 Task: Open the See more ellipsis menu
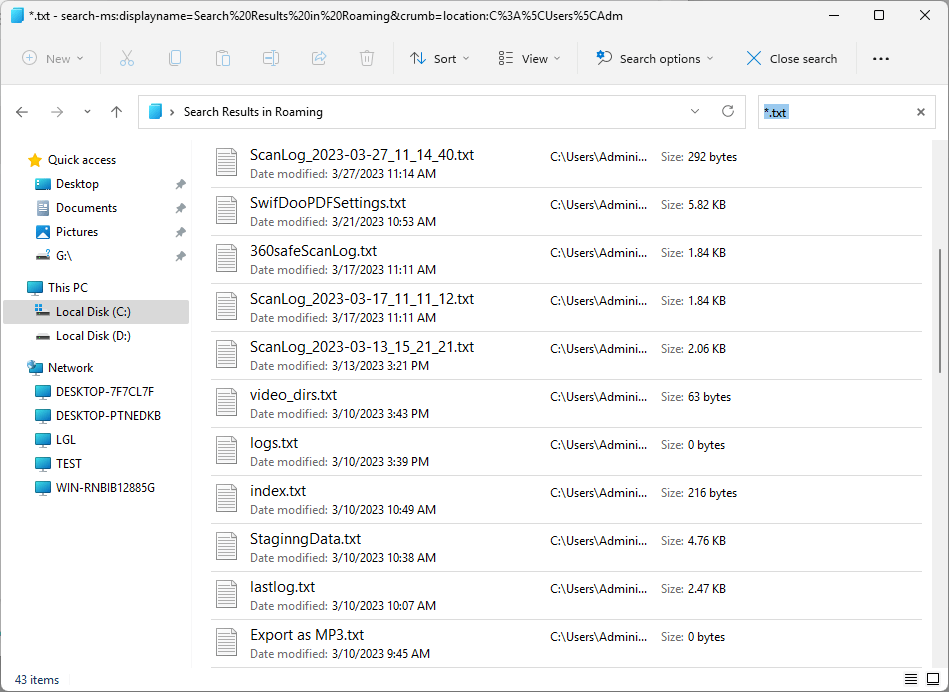tap(881, 59)
